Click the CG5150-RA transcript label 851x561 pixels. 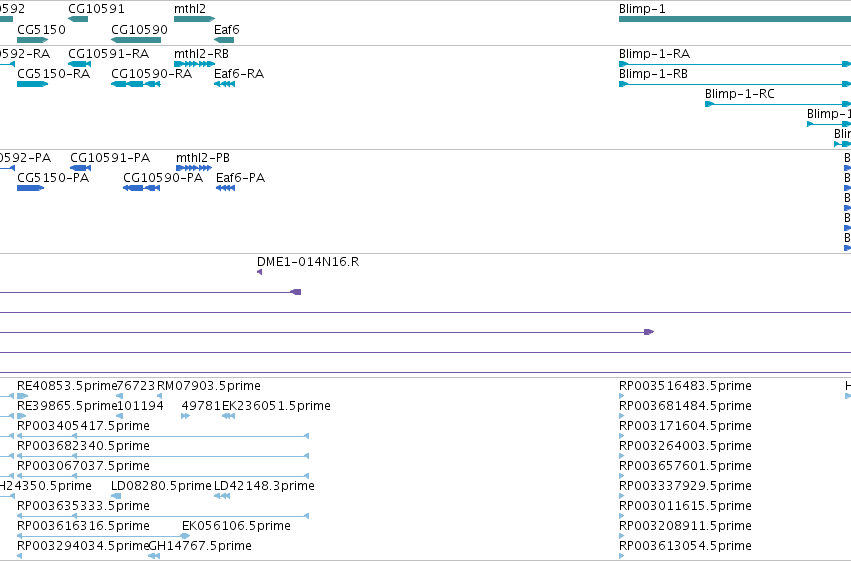54,74
